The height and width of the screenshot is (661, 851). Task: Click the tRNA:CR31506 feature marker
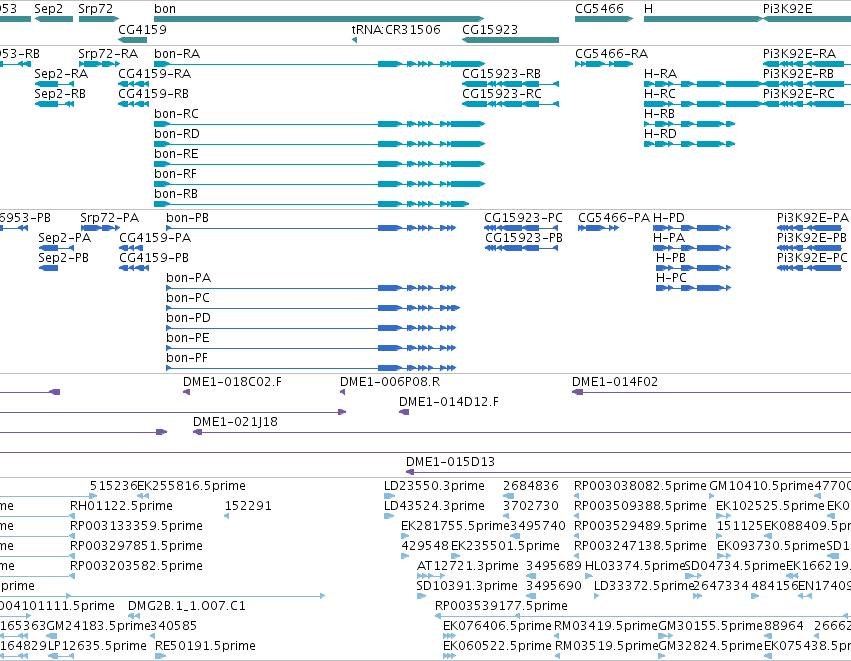(354, 40)
